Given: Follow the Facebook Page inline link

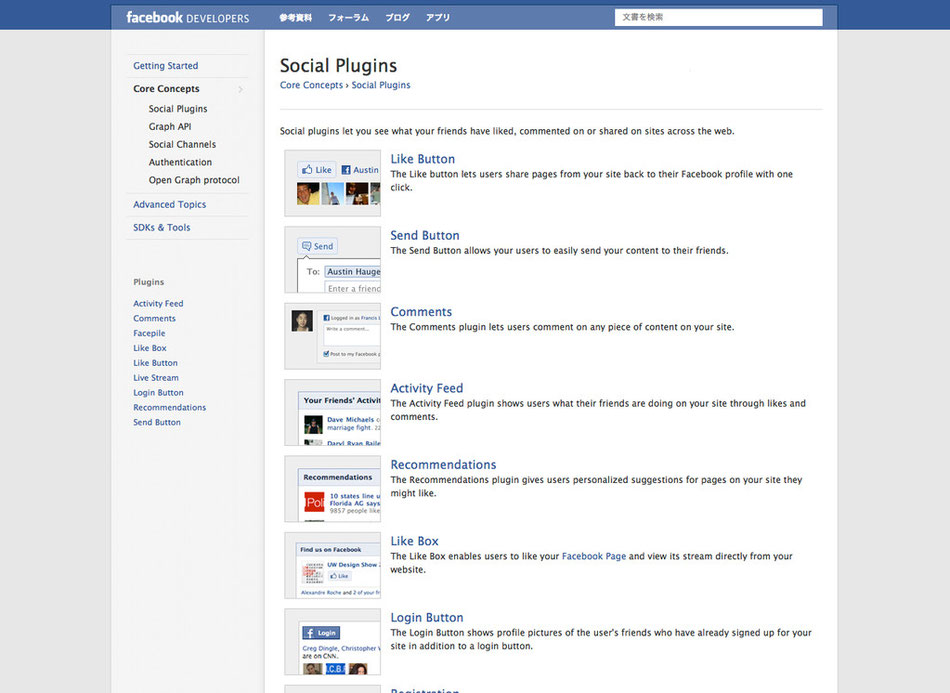Looking at the screenshot, I should (x=594, y=556).
